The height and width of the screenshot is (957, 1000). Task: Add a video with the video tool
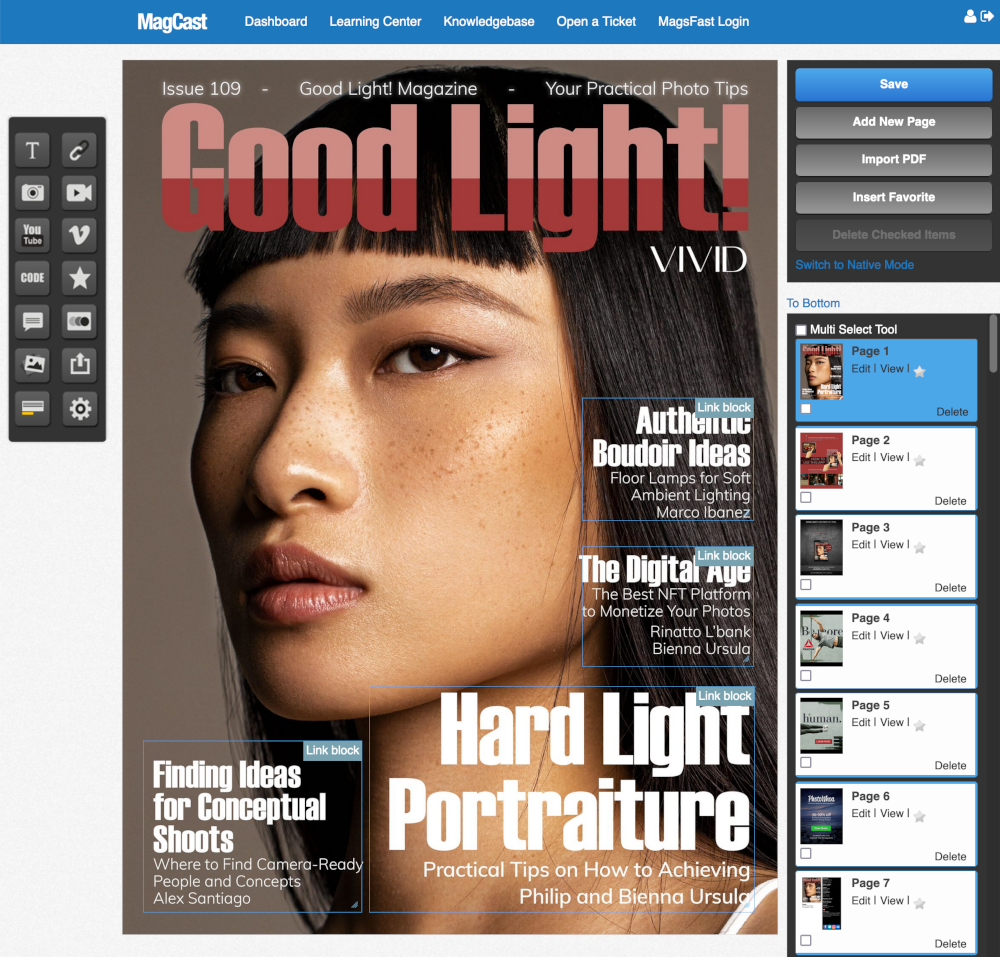tap(79, 192)
